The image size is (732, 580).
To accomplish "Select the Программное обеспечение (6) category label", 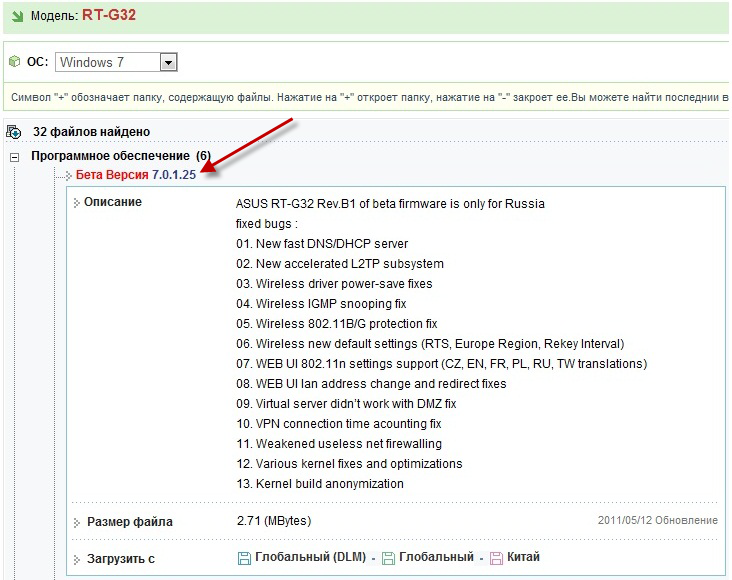I will tap(120, 156).
